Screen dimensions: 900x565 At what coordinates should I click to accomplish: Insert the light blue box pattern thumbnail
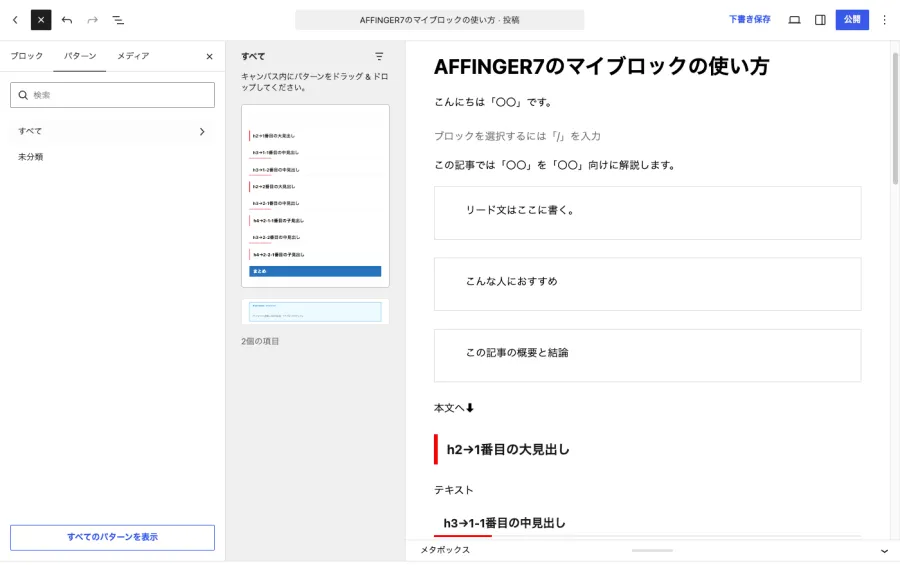(x=315, y=311)
